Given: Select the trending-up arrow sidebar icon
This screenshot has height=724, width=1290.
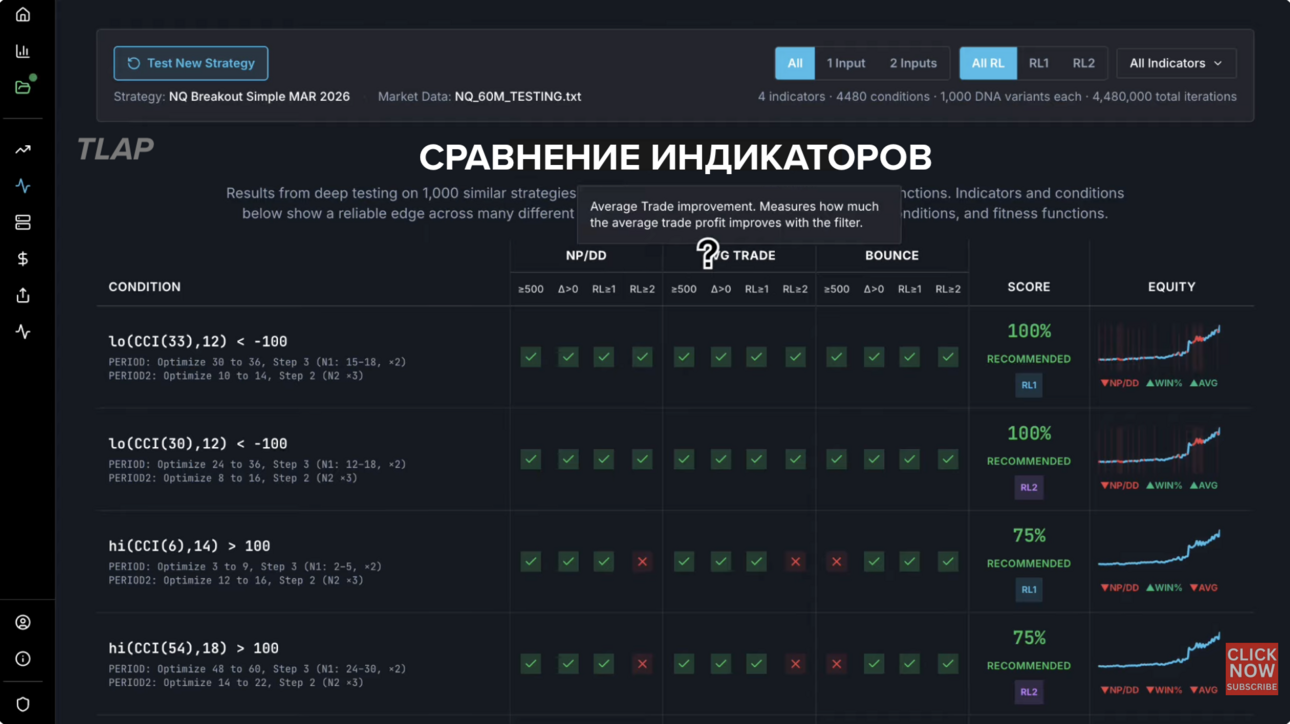Looking at the screenshot, I should coord(23,150).
